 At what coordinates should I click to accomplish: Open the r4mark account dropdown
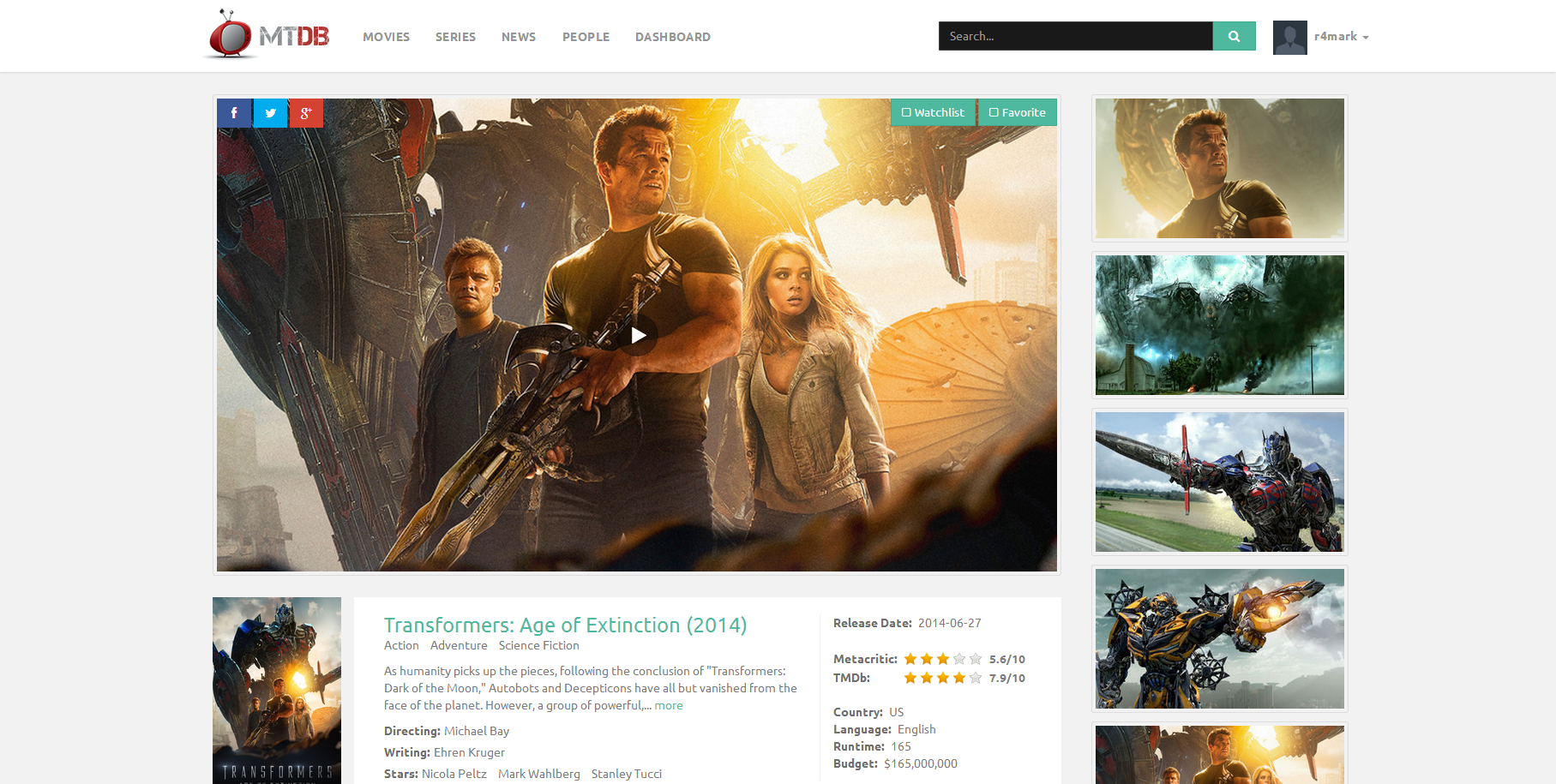pos(1337,37)
